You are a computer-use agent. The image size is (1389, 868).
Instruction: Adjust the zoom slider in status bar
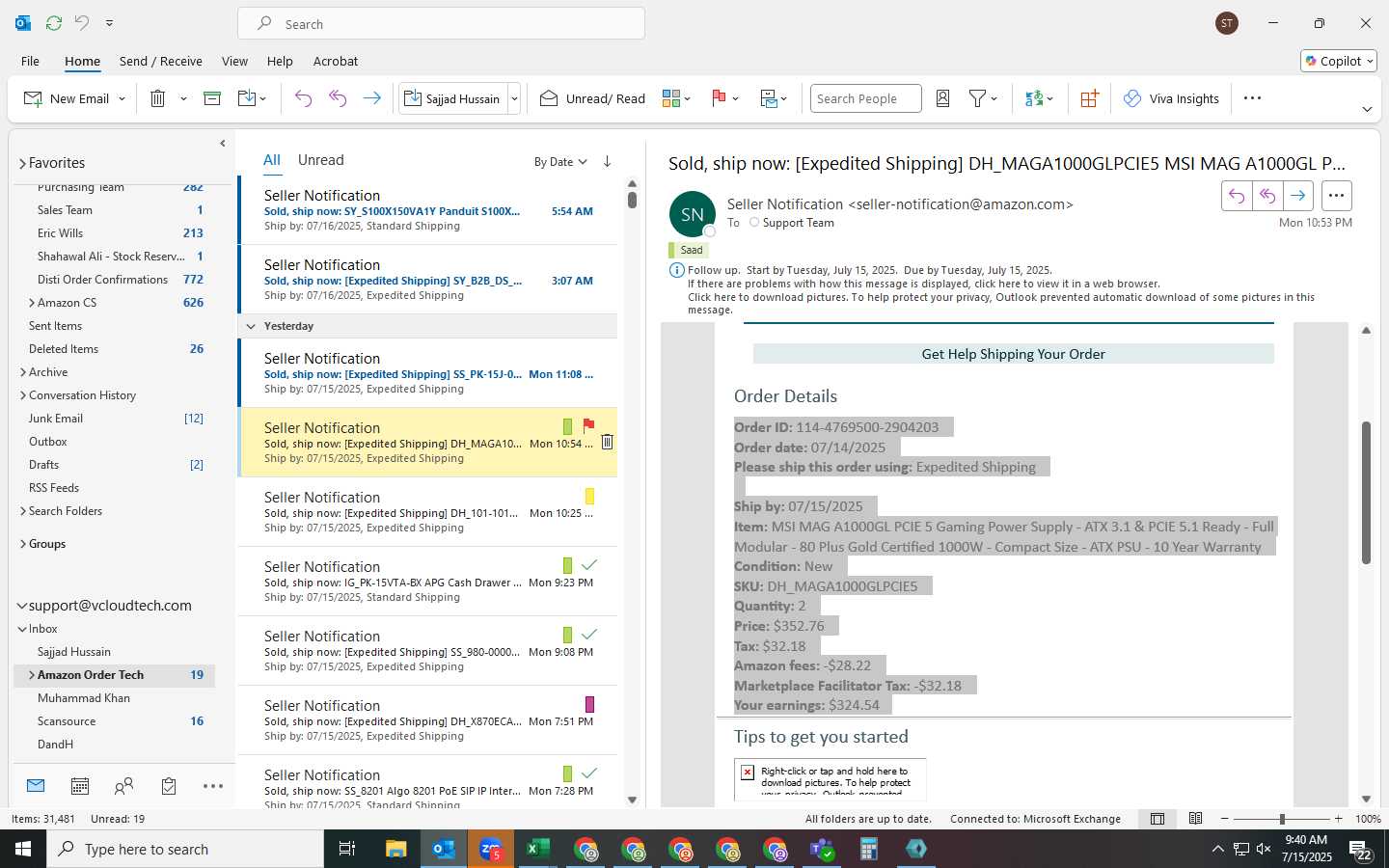pos(1282,819)
